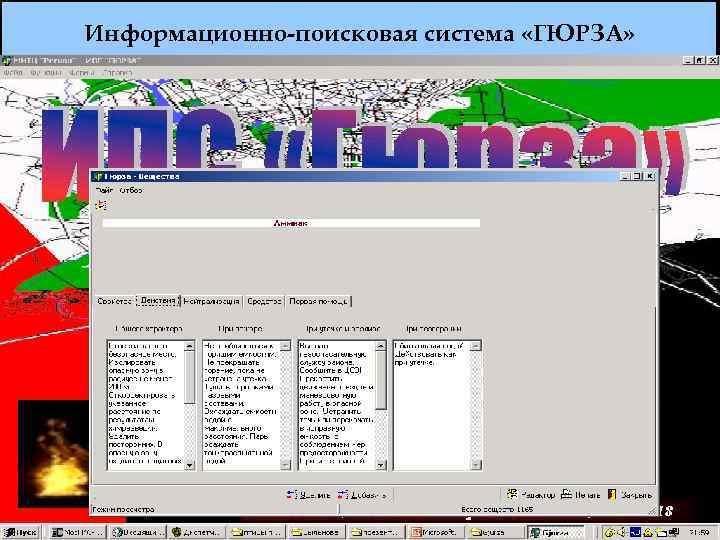Screen dimensions: 720x540
Task: Click inside the При пожаре text box
Action: click(x=241, y=405)
